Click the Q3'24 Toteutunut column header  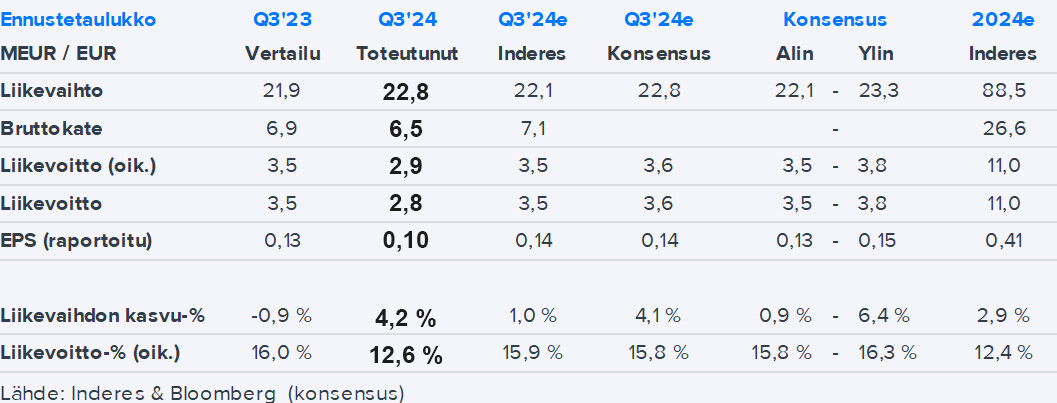click(407, 20)
